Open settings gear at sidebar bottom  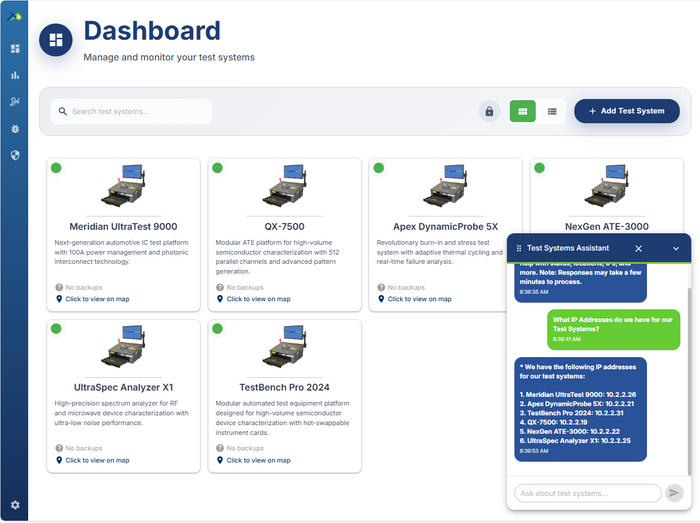click(14, 505)
